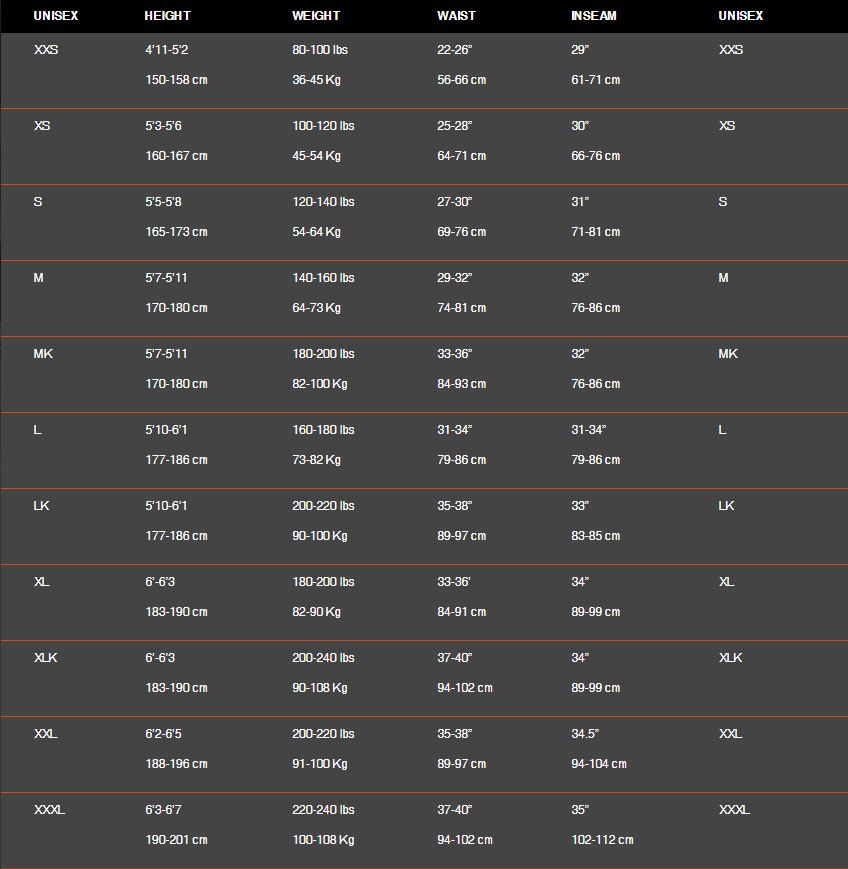The height and width of the screenshot is (869, 848).
Task: Select the 36-45 Kg weight value
Action: pos(316,80)
